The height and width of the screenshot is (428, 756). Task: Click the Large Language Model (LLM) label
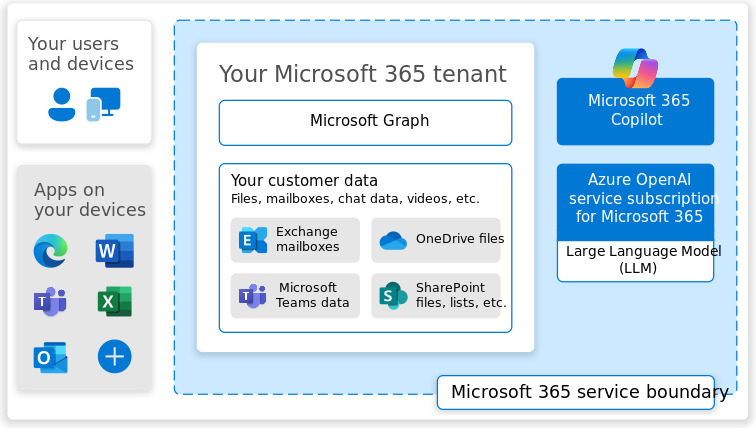pos(635,260)
